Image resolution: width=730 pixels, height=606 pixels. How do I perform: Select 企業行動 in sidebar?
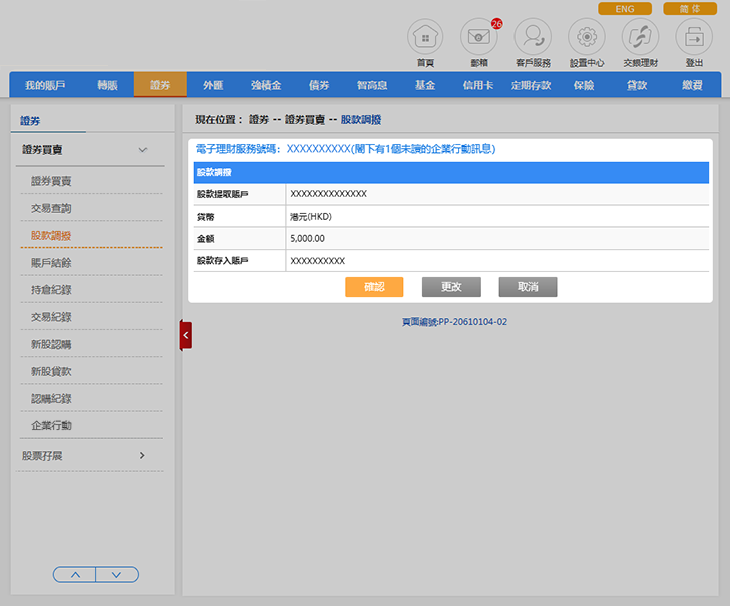pyautogui.click(x=51, y=426)
